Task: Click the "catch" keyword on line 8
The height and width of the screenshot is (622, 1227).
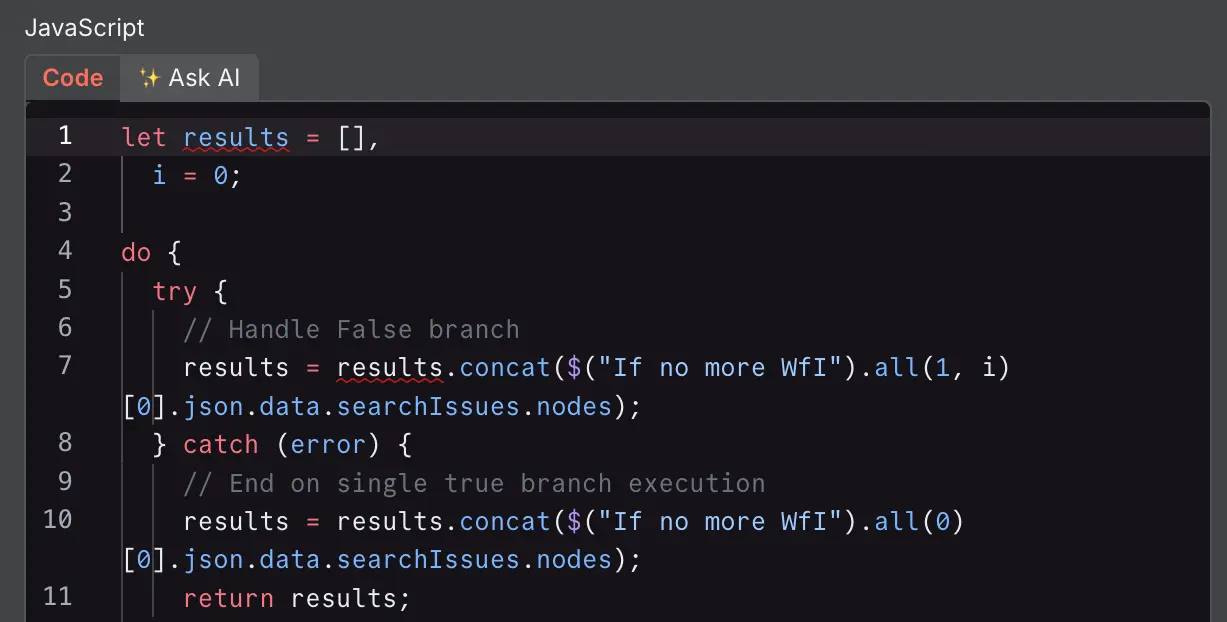Action: point(220,444)
